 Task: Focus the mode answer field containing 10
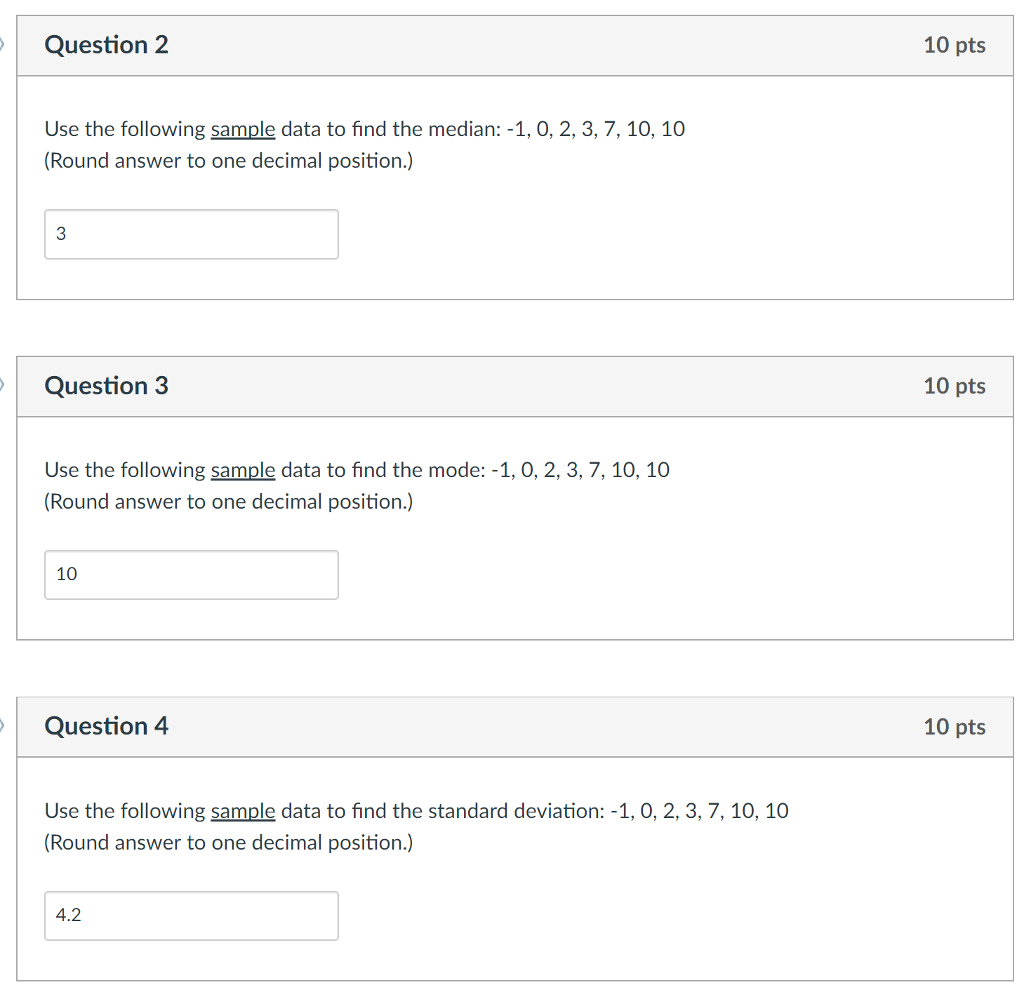tap(191, 575)
